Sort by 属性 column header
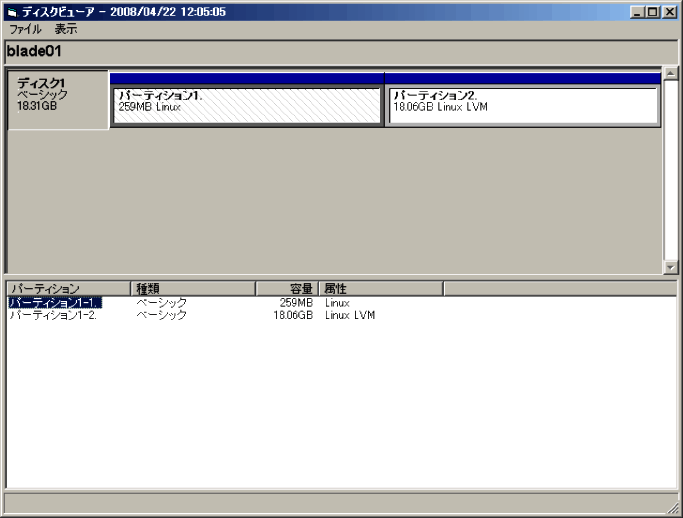Image resolution: width=683 pixels, height=518 pixels. (x=381, y=288)
